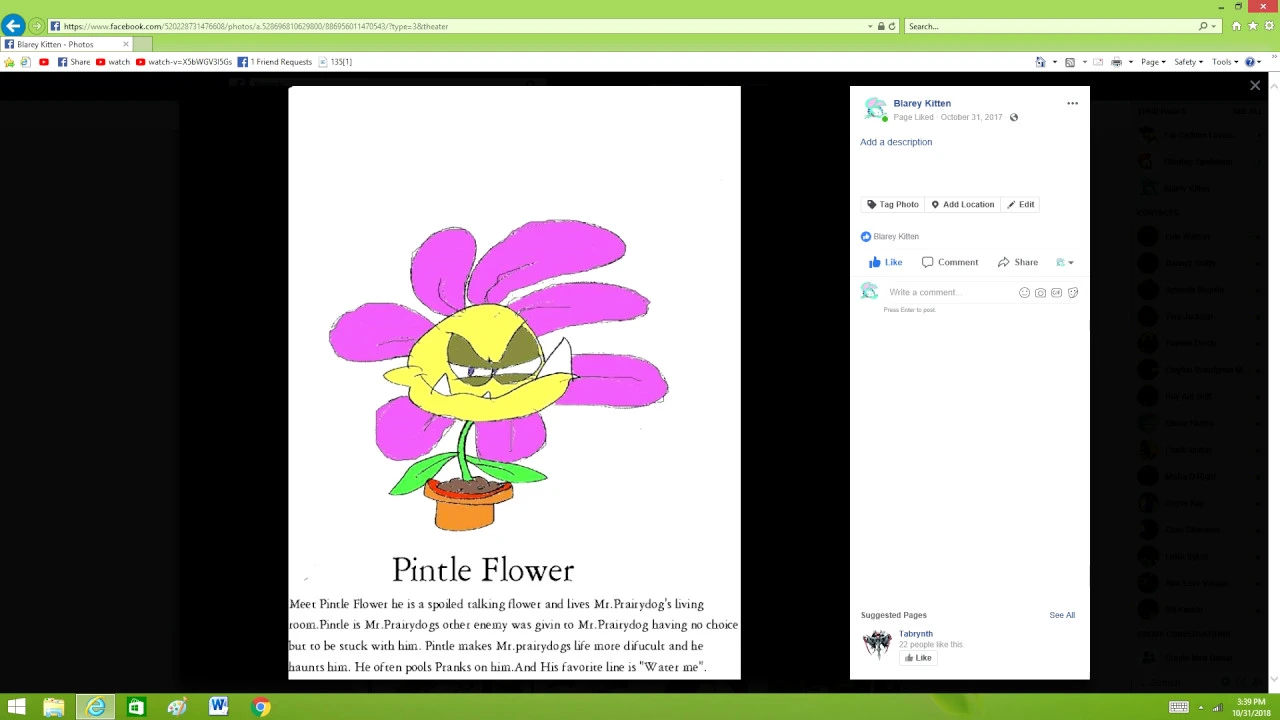Click Add a description link
Screen dimensions: 1280x720
point(896,142)
